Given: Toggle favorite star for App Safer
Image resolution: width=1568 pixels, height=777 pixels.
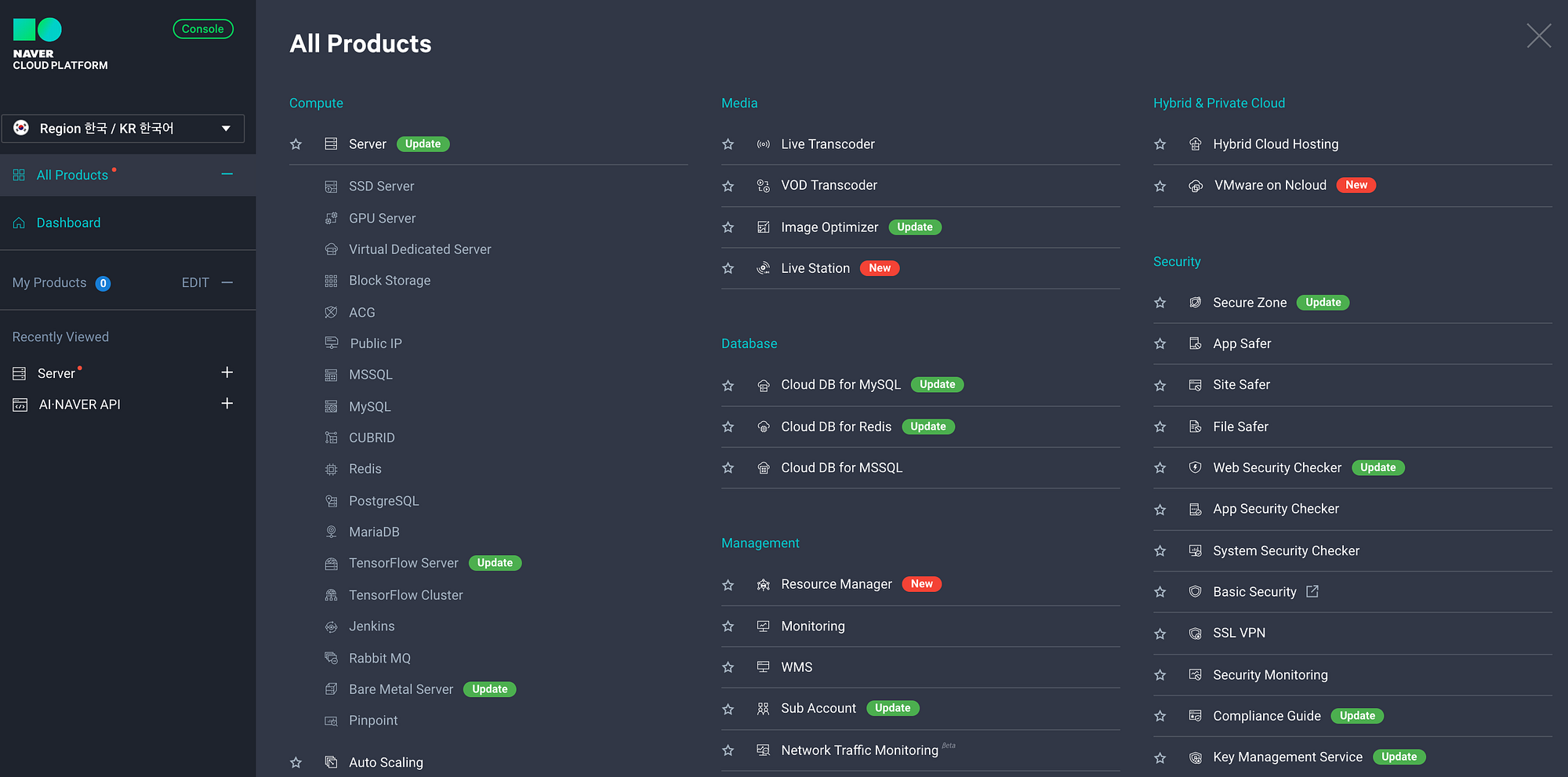Looking at the screenshot, I should (x=1160, y=343).
